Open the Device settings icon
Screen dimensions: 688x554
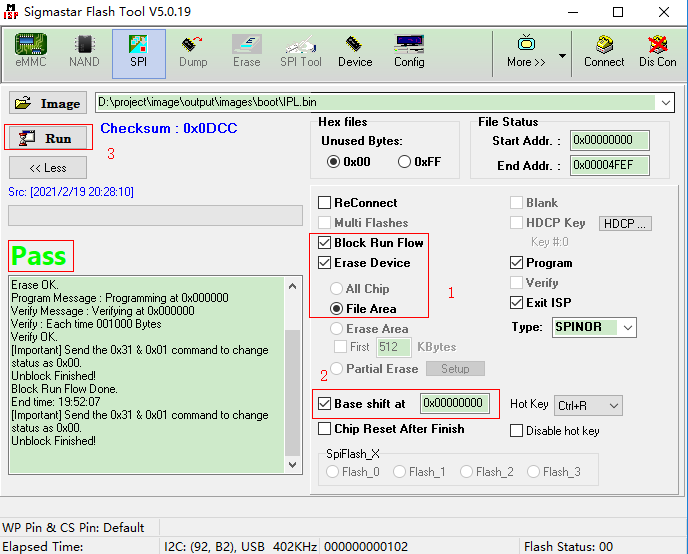tap(355, 51)
